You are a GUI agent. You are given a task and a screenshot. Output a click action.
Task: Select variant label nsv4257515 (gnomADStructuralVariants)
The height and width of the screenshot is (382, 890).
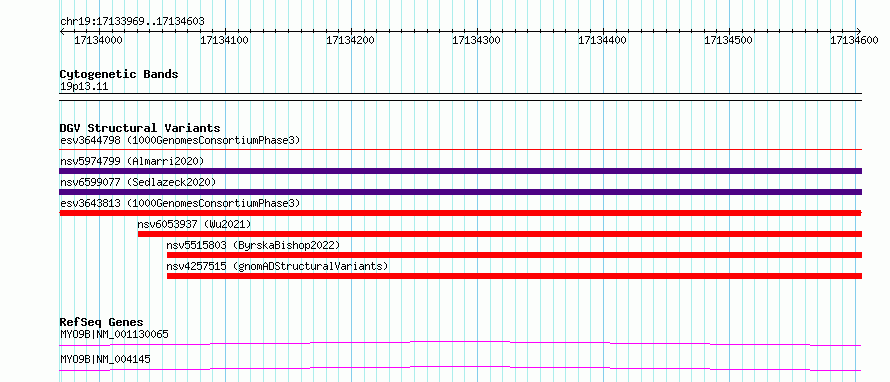click(278, 266)
